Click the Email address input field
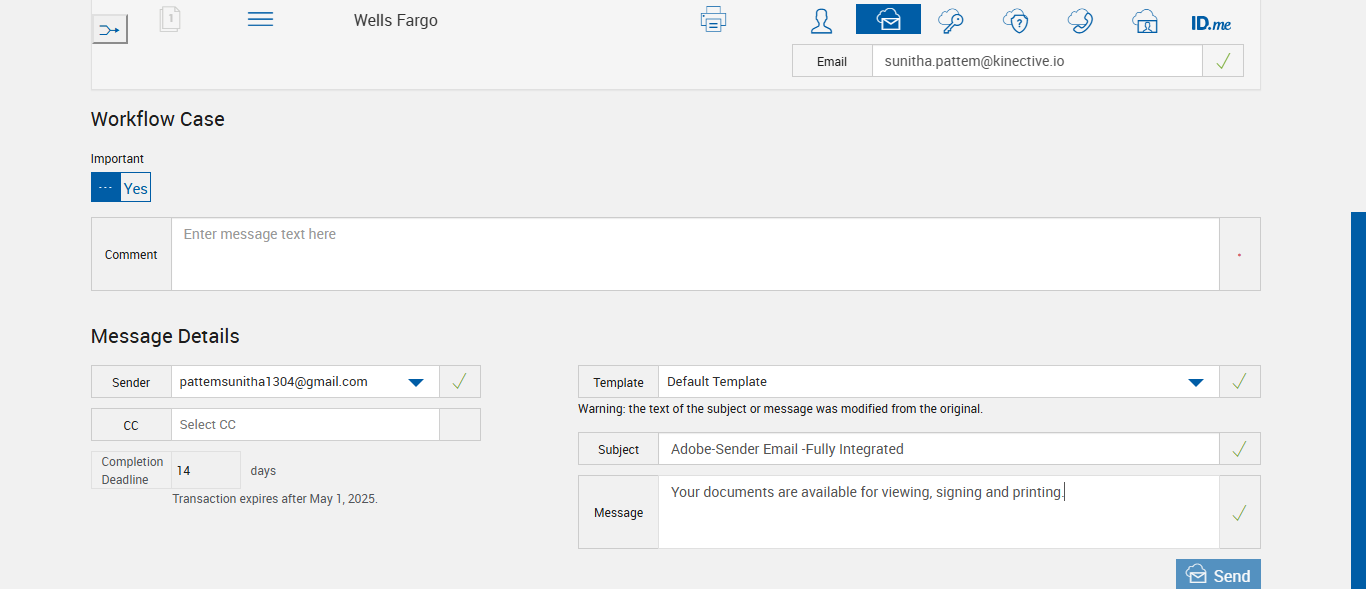The height and width of the screenshot is (589, 1366). (x=1036, y=61)
